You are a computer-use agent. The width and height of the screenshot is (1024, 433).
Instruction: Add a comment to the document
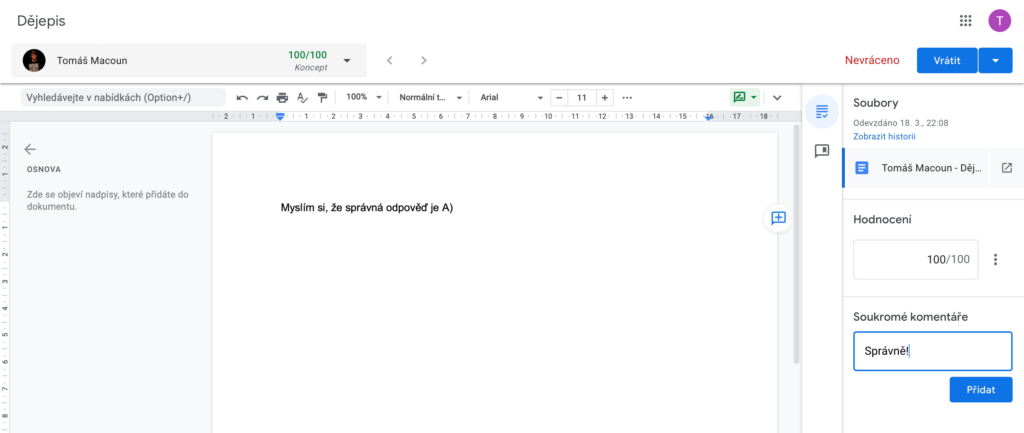pyautogui.click(x=778, y=218)
